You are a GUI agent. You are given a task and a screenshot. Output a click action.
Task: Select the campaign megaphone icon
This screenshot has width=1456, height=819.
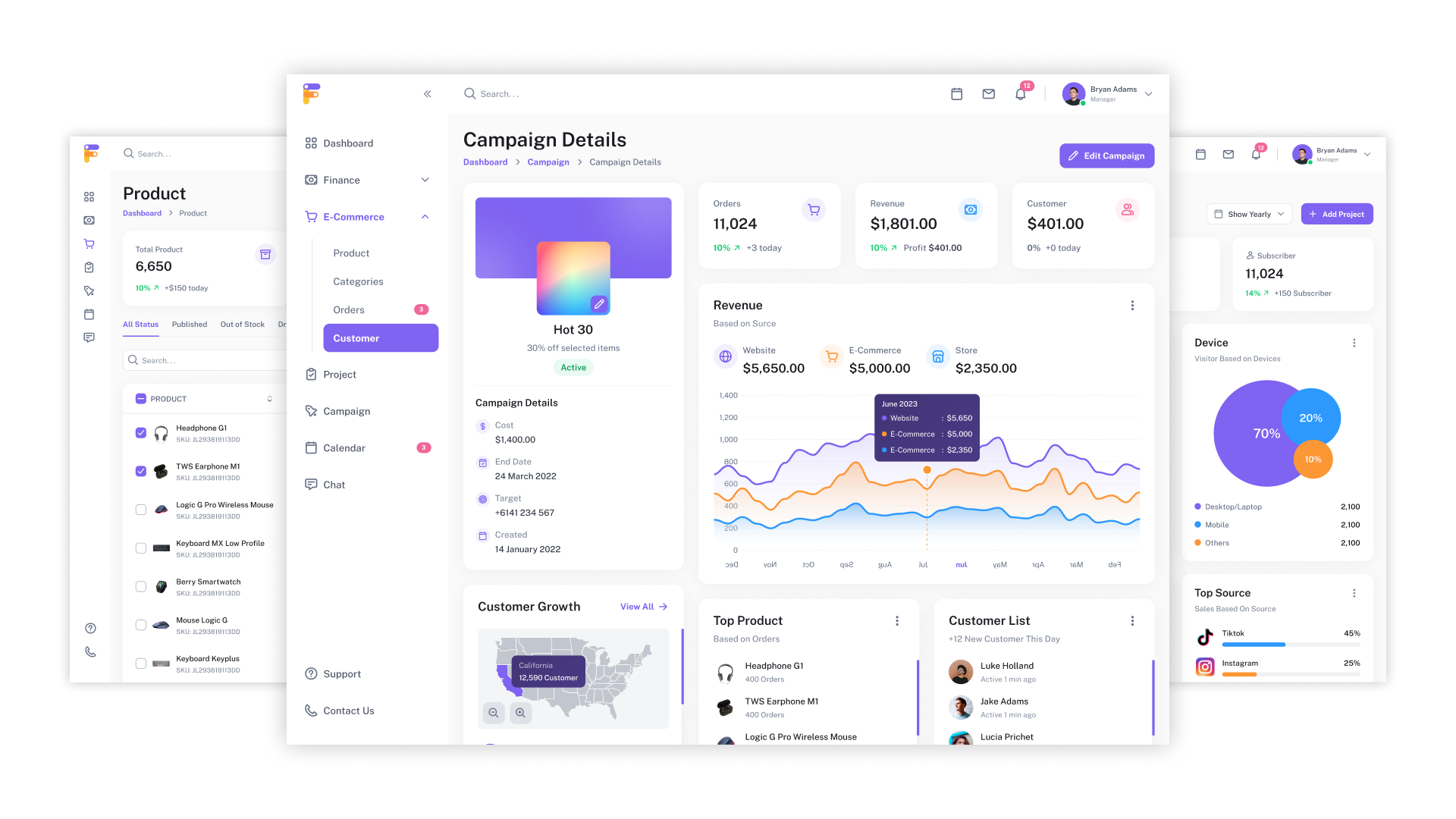pyautogui.click(x=310, y=411)
